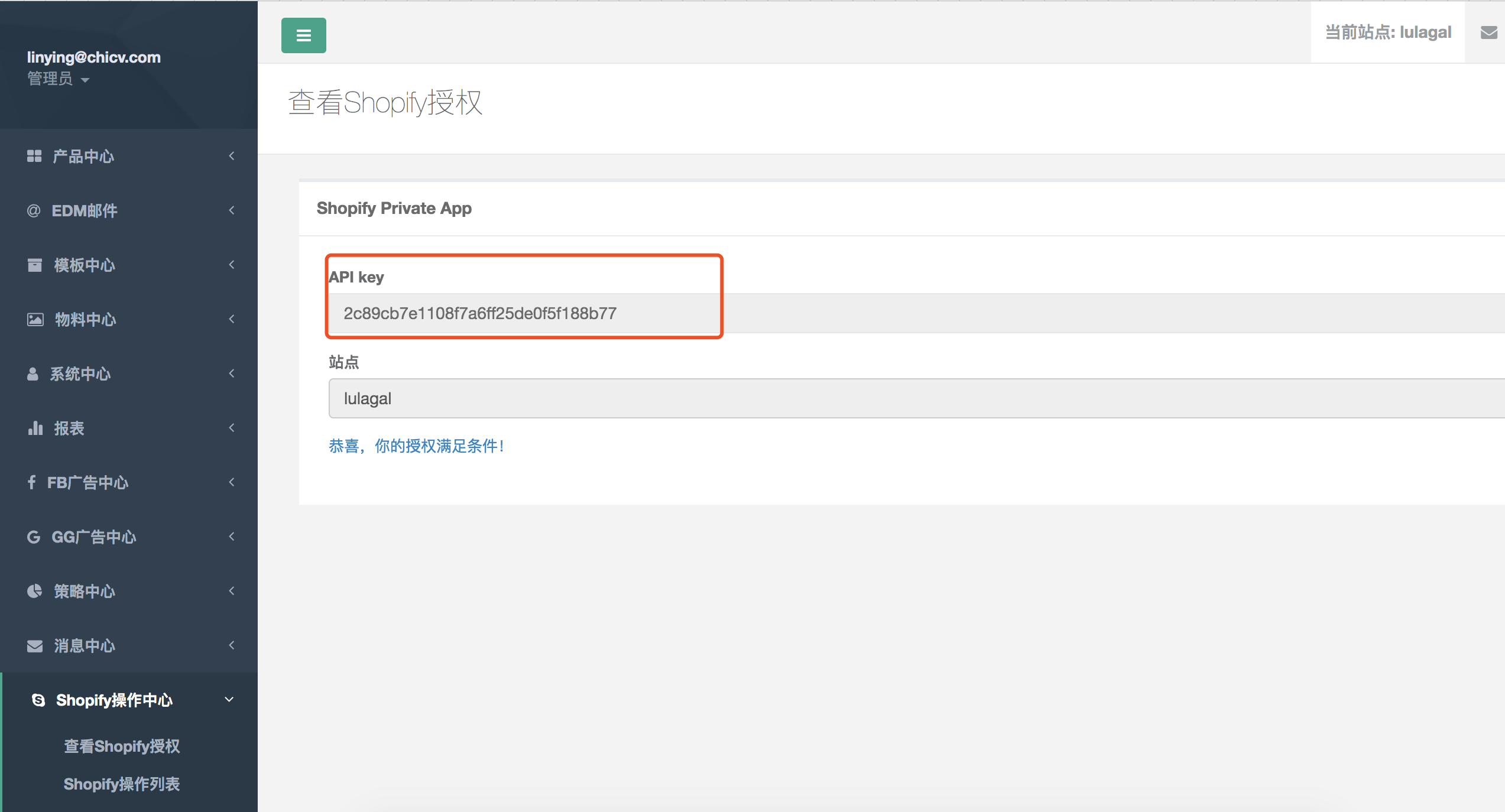Screen dimensions: 1505x812
Task: Expand the 产品中心 chevron
Action: (x=232, y=156)
